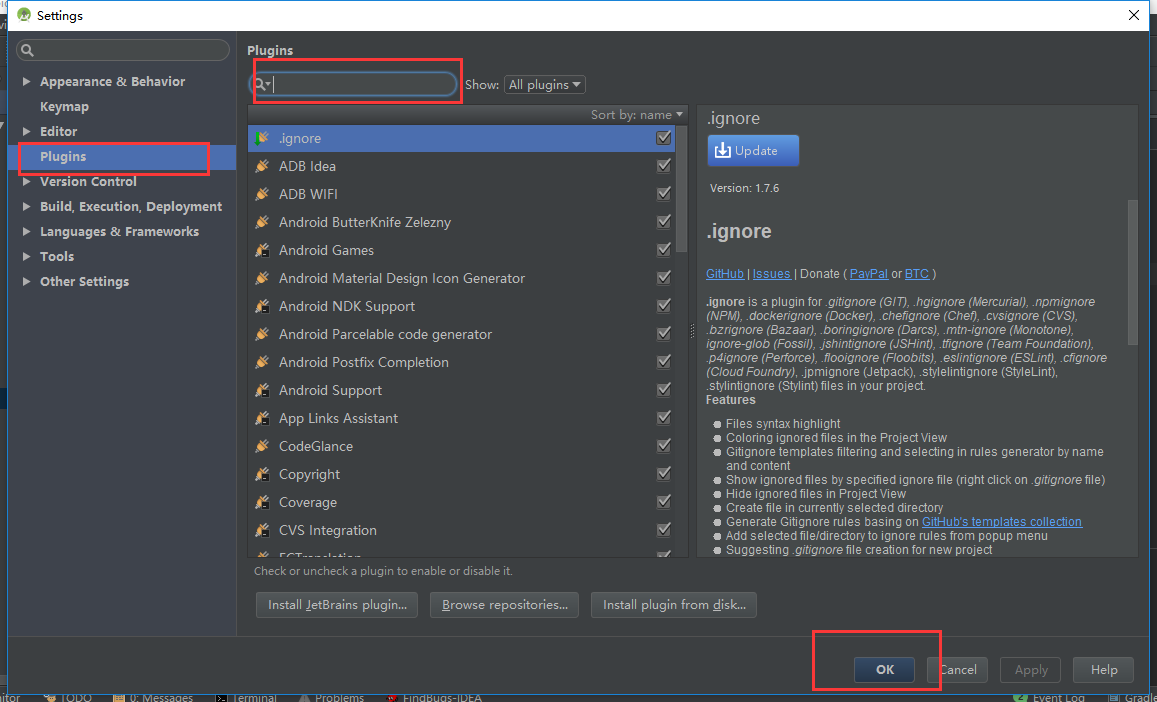Click Android Material Design Icon Generator plugin icon
This screenshot has height=702, width=1157.
[261, 278]
